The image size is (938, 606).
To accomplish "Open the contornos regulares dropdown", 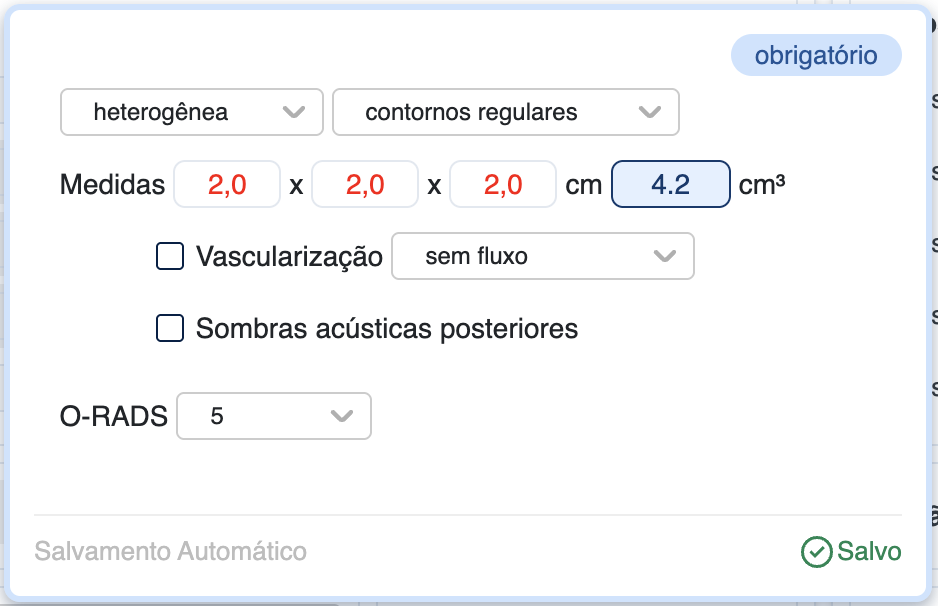I will pyautogui.click(x=505, y=112).
